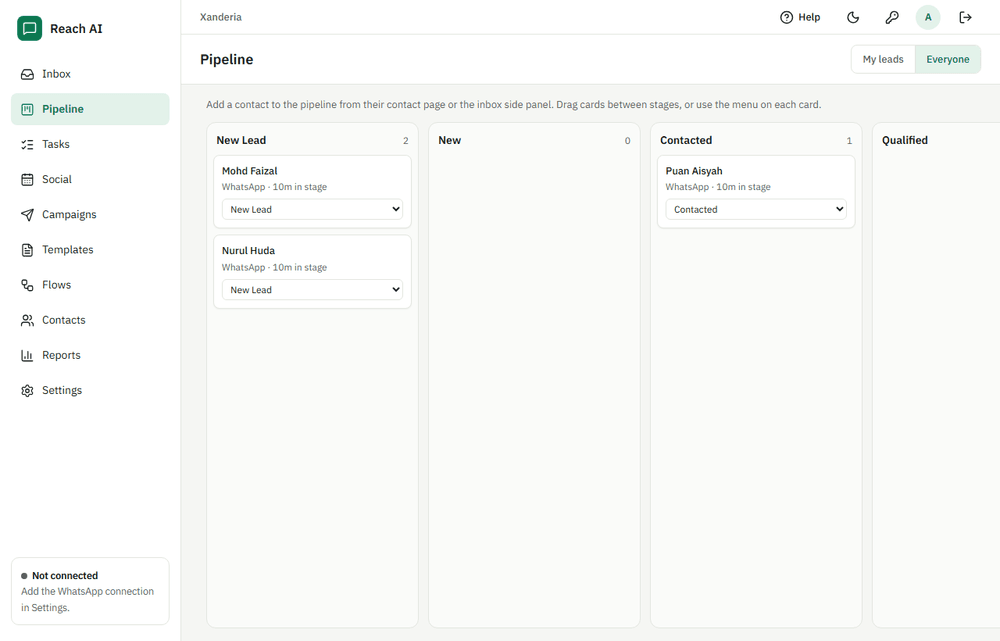Click the Puan Aisyah contact name
Viewport: 1000px width, 641px height.
click(x=694, y=171)
